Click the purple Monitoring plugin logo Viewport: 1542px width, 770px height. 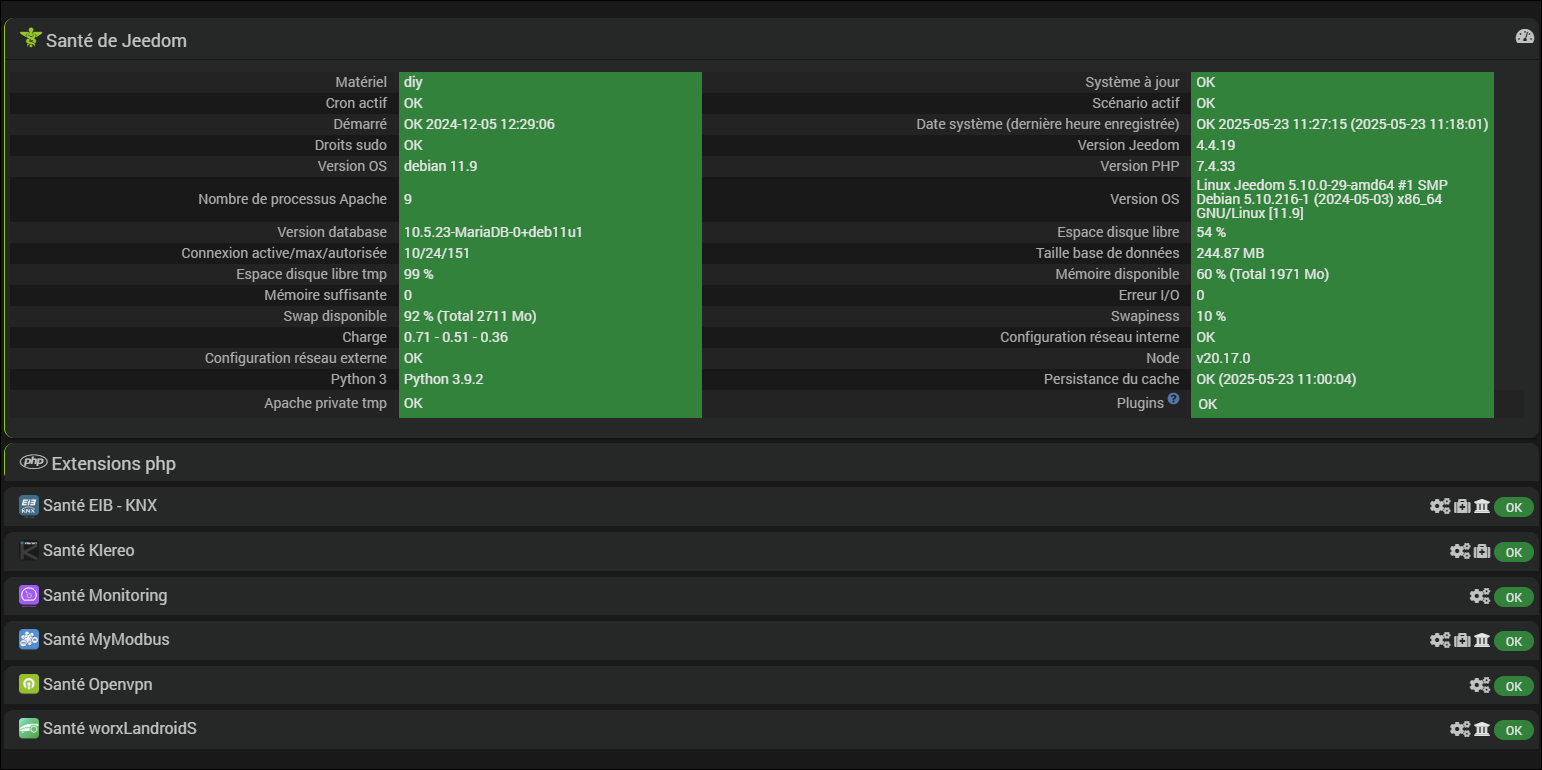point(29,595)
